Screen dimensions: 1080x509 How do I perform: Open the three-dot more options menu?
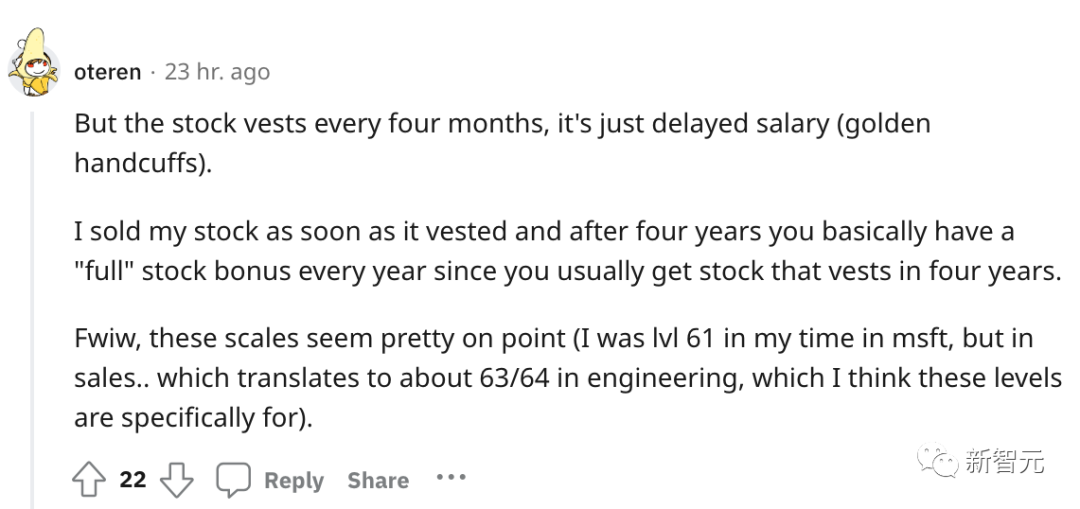[451, 477]
